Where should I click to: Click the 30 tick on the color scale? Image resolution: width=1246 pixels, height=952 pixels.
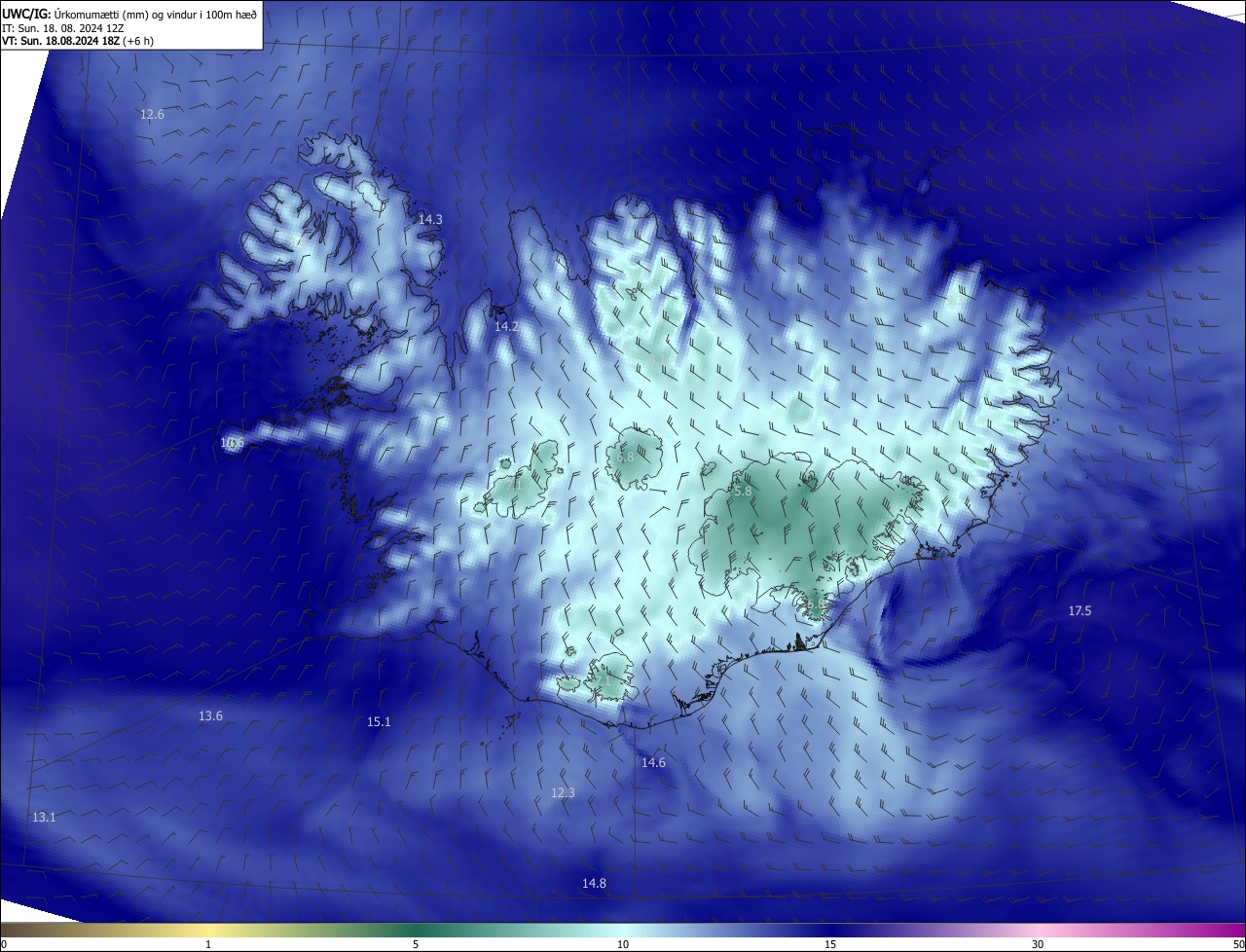click(x=1038, y=944)
